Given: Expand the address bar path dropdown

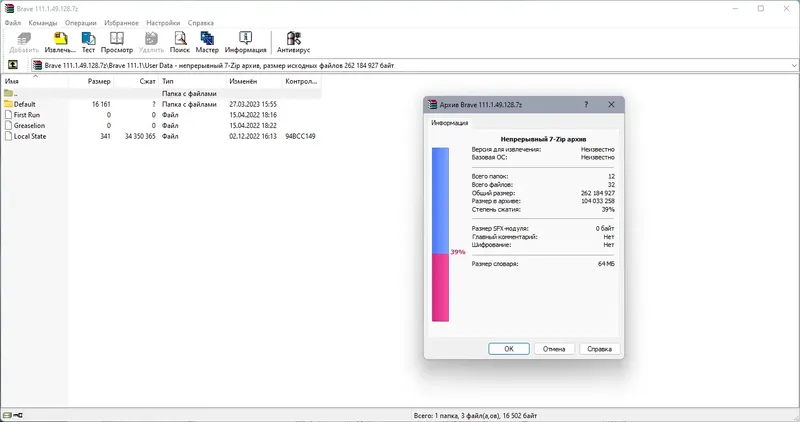Looking at the screenshot, I should [794, 65].
